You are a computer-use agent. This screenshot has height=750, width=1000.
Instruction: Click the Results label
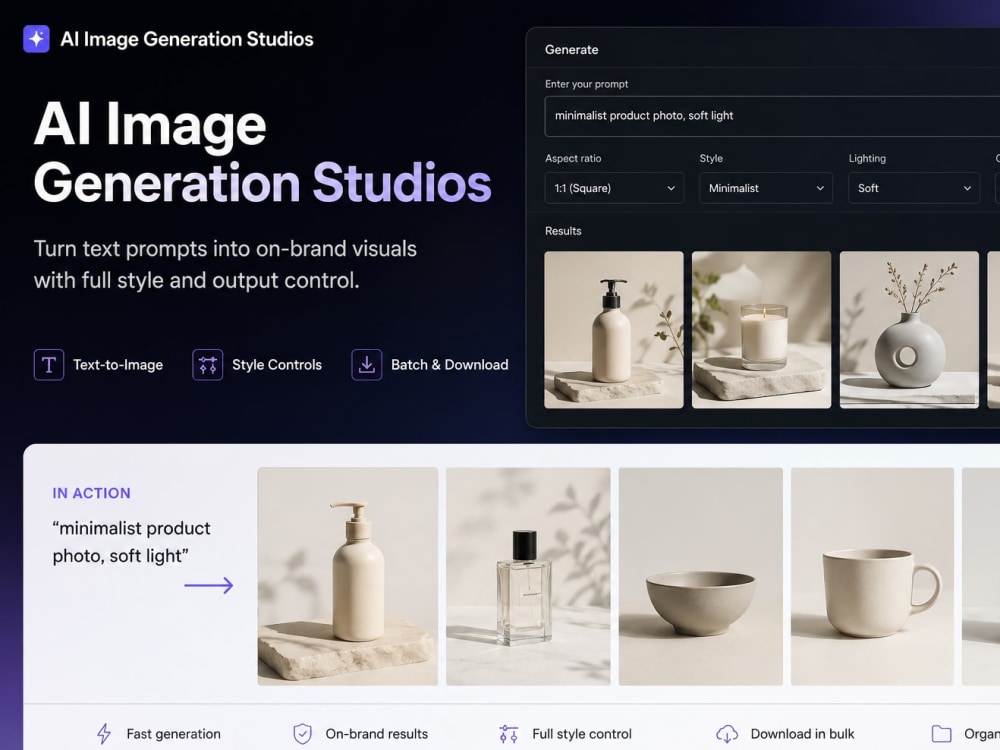point(563,231)
